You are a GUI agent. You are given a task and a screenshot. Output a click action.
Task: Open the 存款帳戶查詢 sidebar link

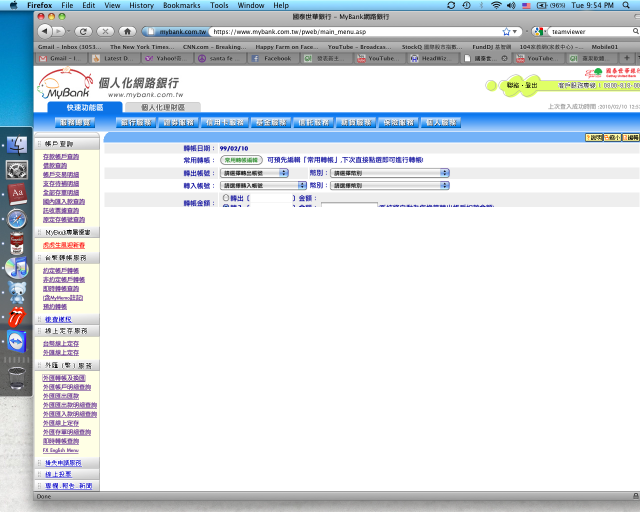coord(61,157)
